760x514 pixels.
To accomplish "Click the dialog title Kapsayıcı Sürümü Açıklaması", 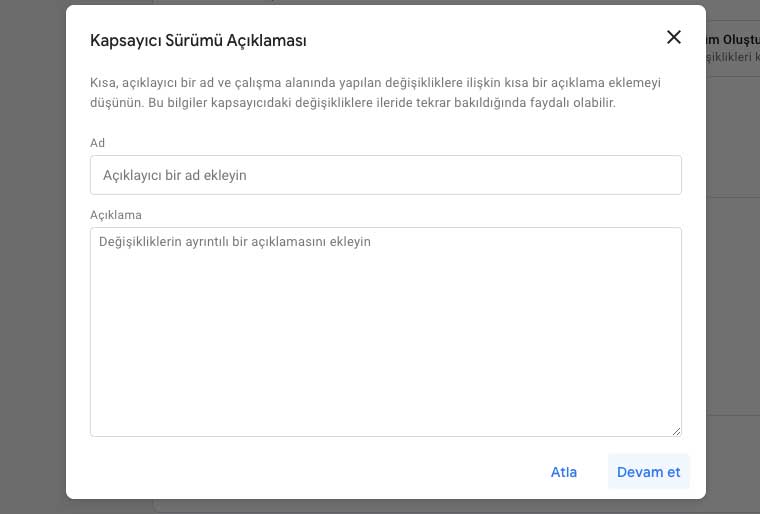I will coord(198,40).
